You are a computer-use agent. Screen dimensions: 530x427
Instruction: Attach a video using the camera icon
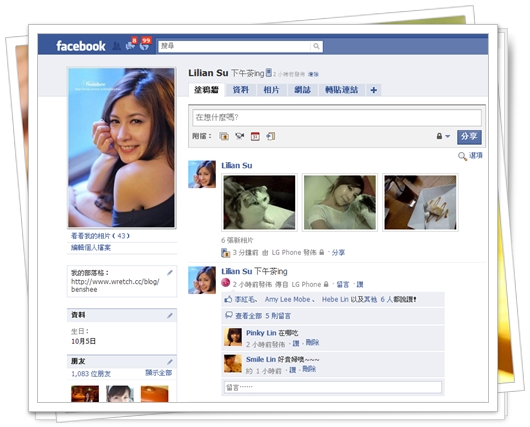240,136
